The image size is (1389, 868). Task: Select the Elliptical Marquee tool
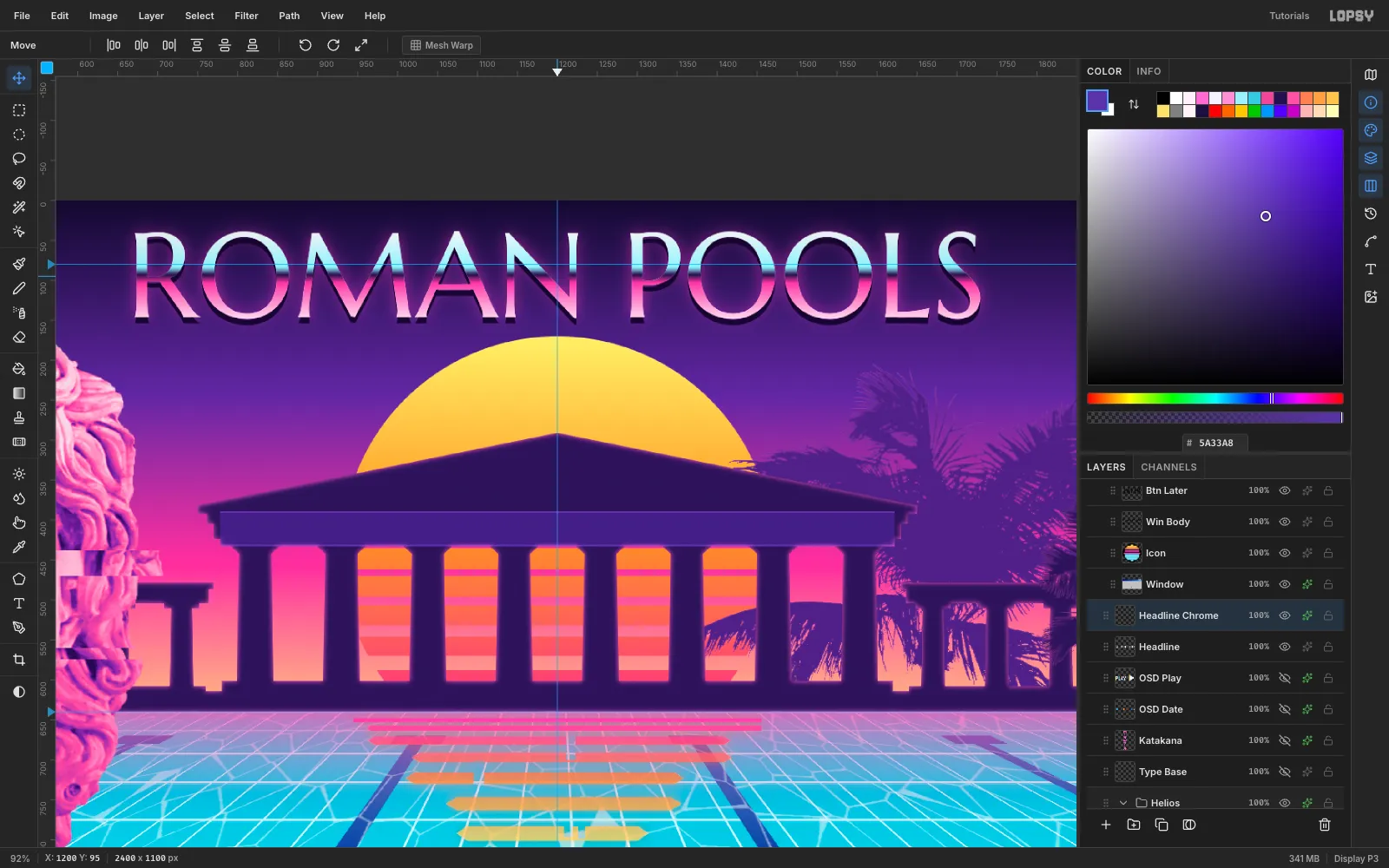point(19,135)
